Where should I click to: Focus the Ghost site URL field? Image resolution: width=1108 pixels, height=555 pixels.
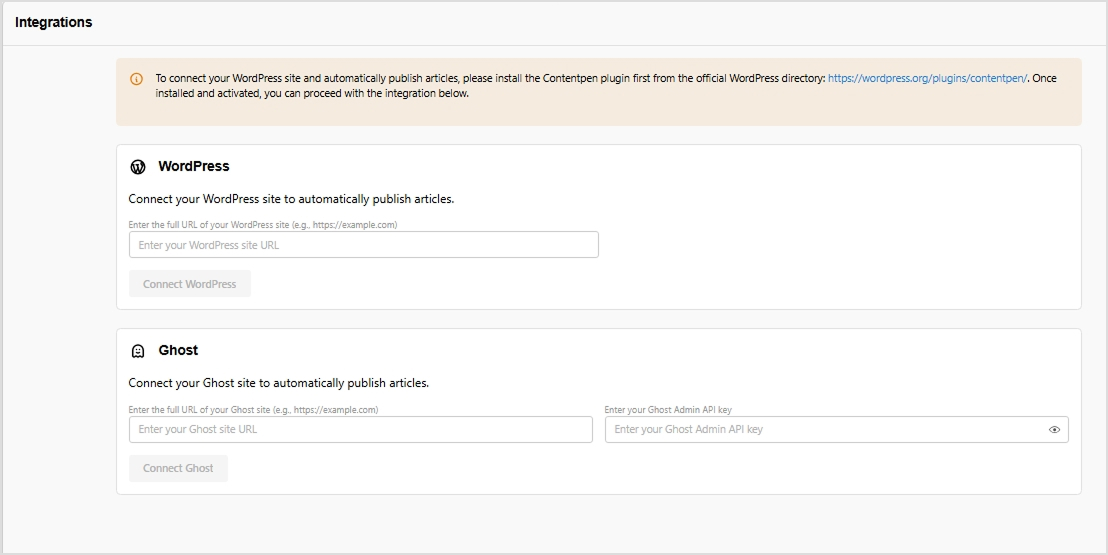360,429
